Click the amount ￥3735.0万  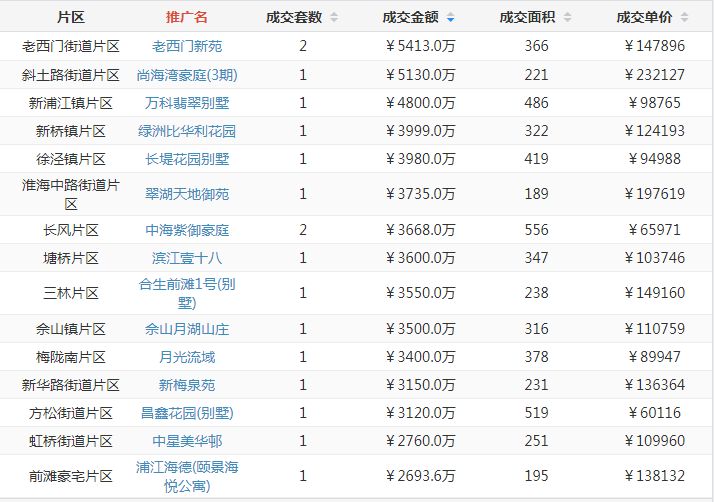420,194
